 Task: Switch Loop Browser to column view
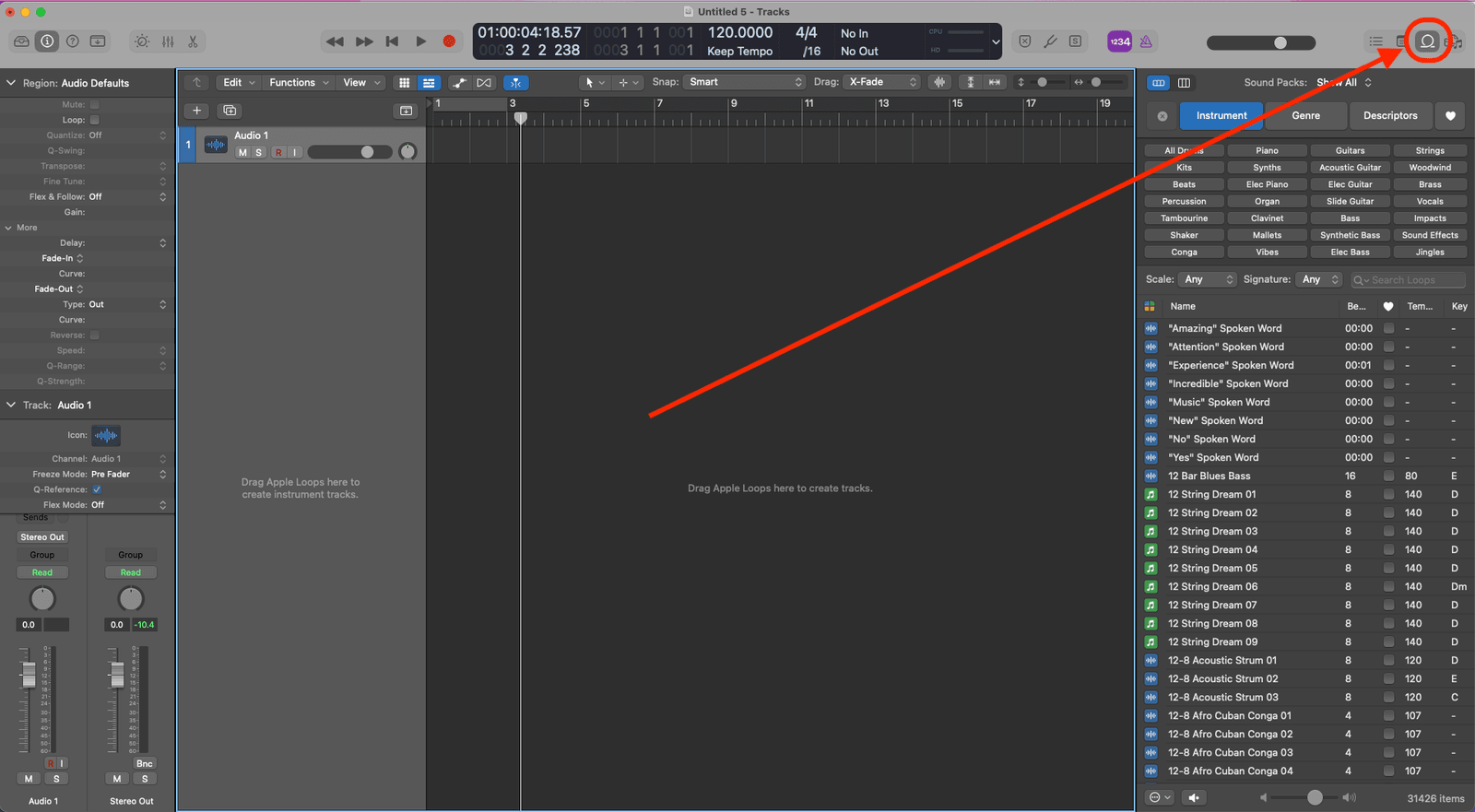[x=1184, y=83]
